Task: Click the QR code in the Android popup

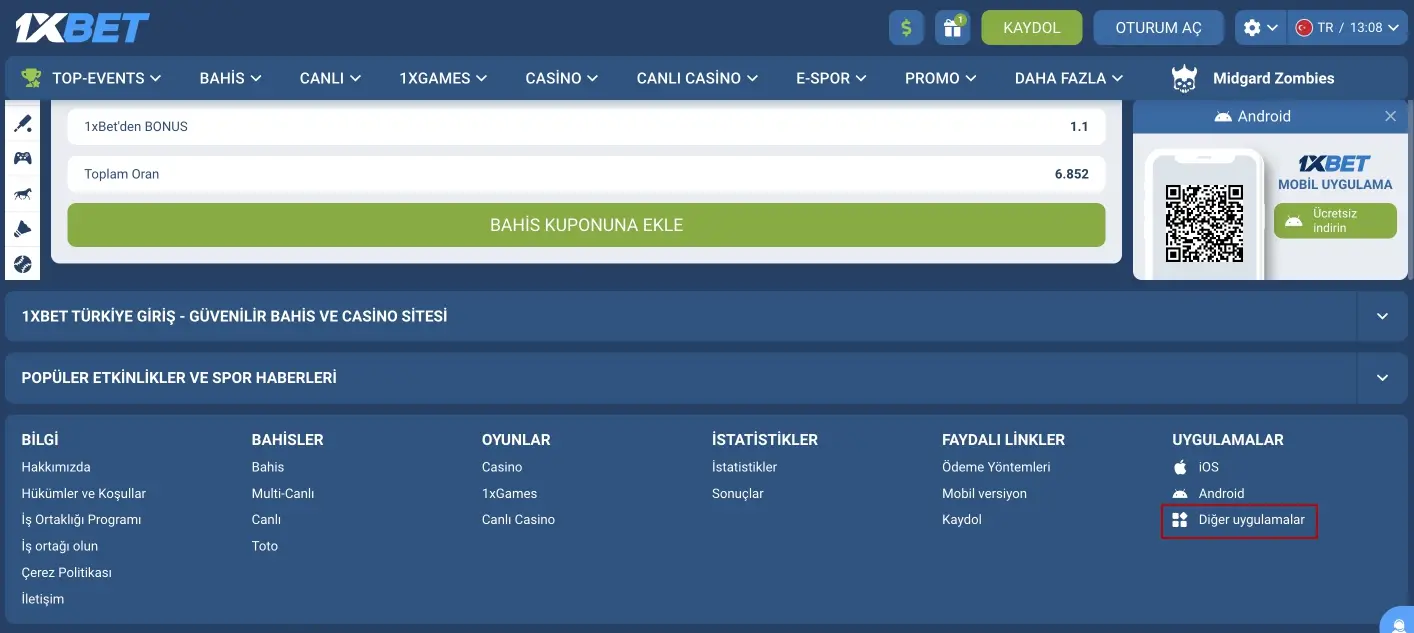Action: (x=1204, y=223)
